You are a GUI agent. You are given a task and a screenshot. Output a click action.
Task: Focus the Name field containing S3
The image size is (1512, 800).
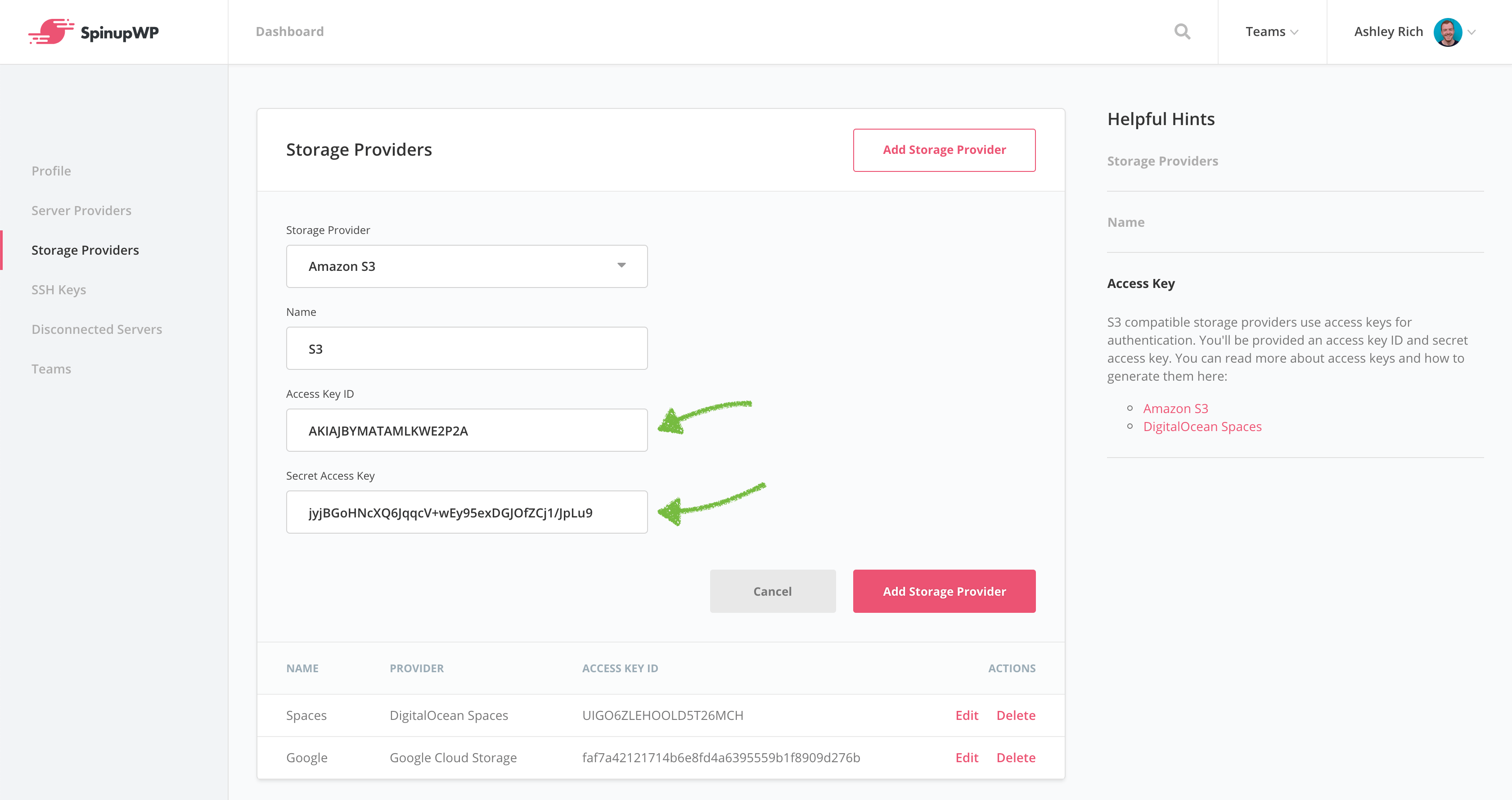coord(467,349)
